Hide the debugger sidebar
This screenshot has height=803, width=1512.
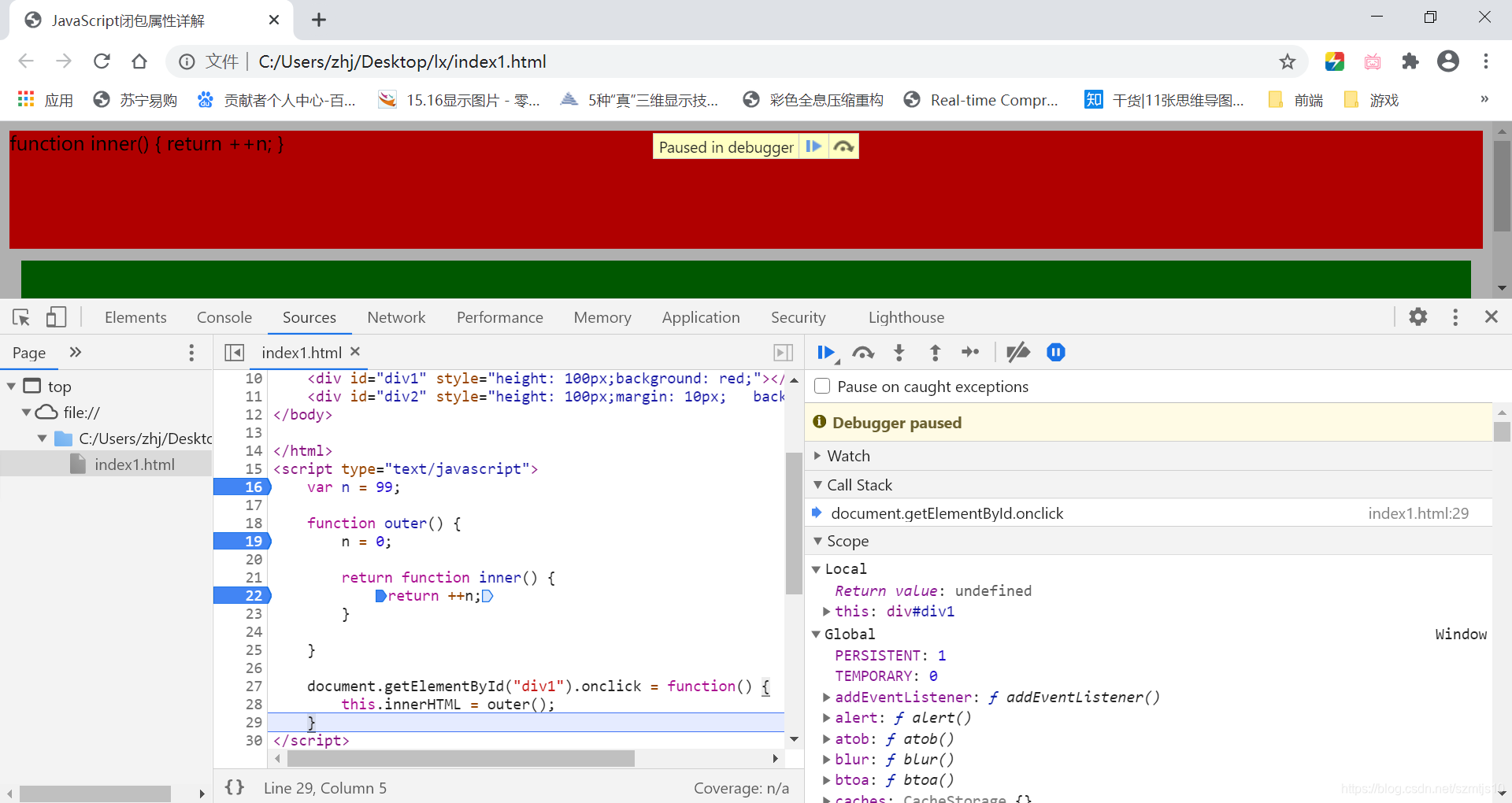point(783,353)
